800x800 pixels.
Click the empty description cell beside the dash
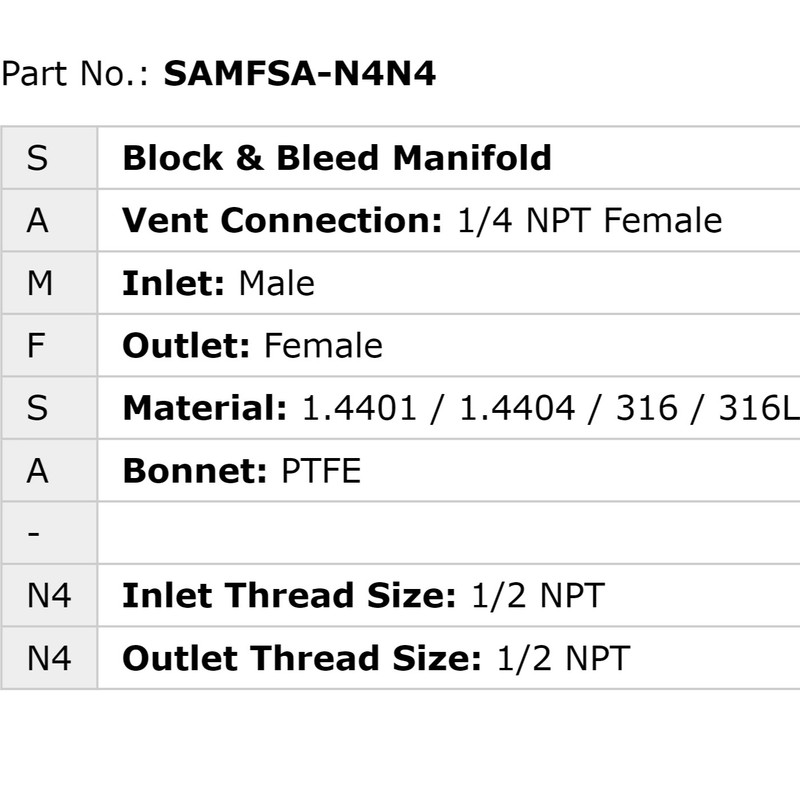click(x=448, y=533)
